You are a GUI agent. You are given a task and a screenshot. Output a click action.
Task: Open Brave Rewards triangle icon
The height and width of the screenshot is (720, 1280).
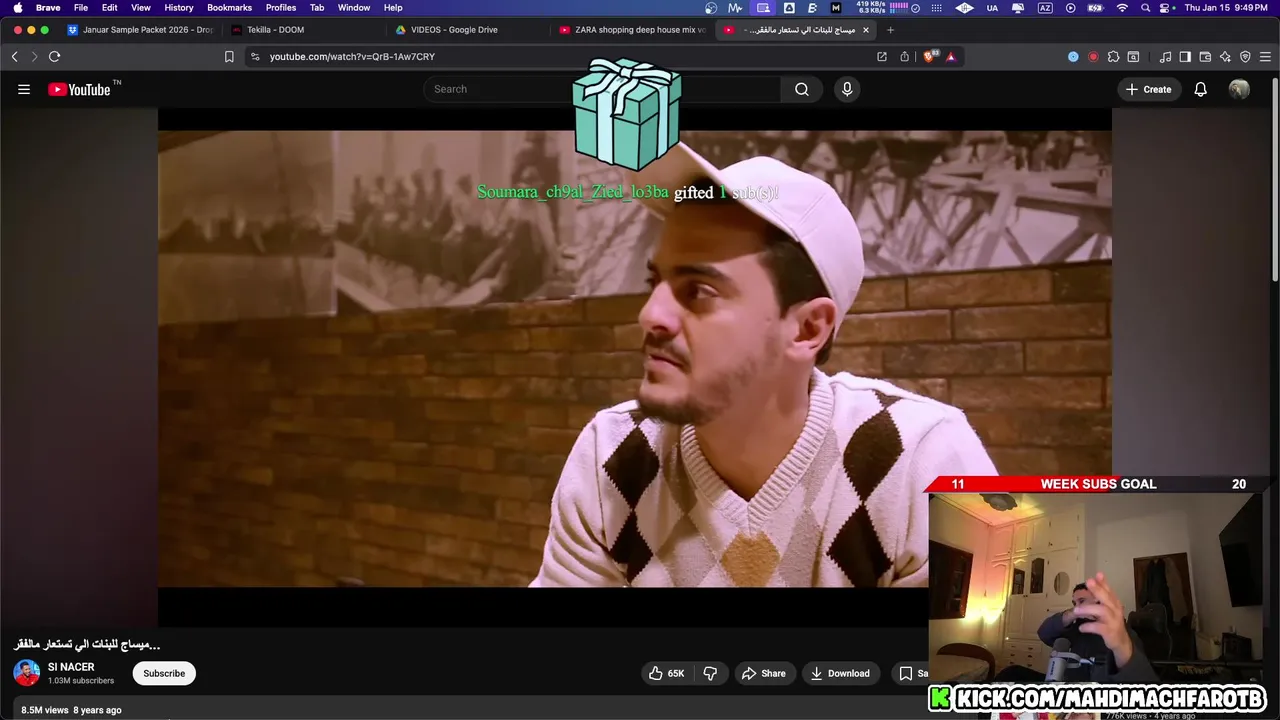951,57
